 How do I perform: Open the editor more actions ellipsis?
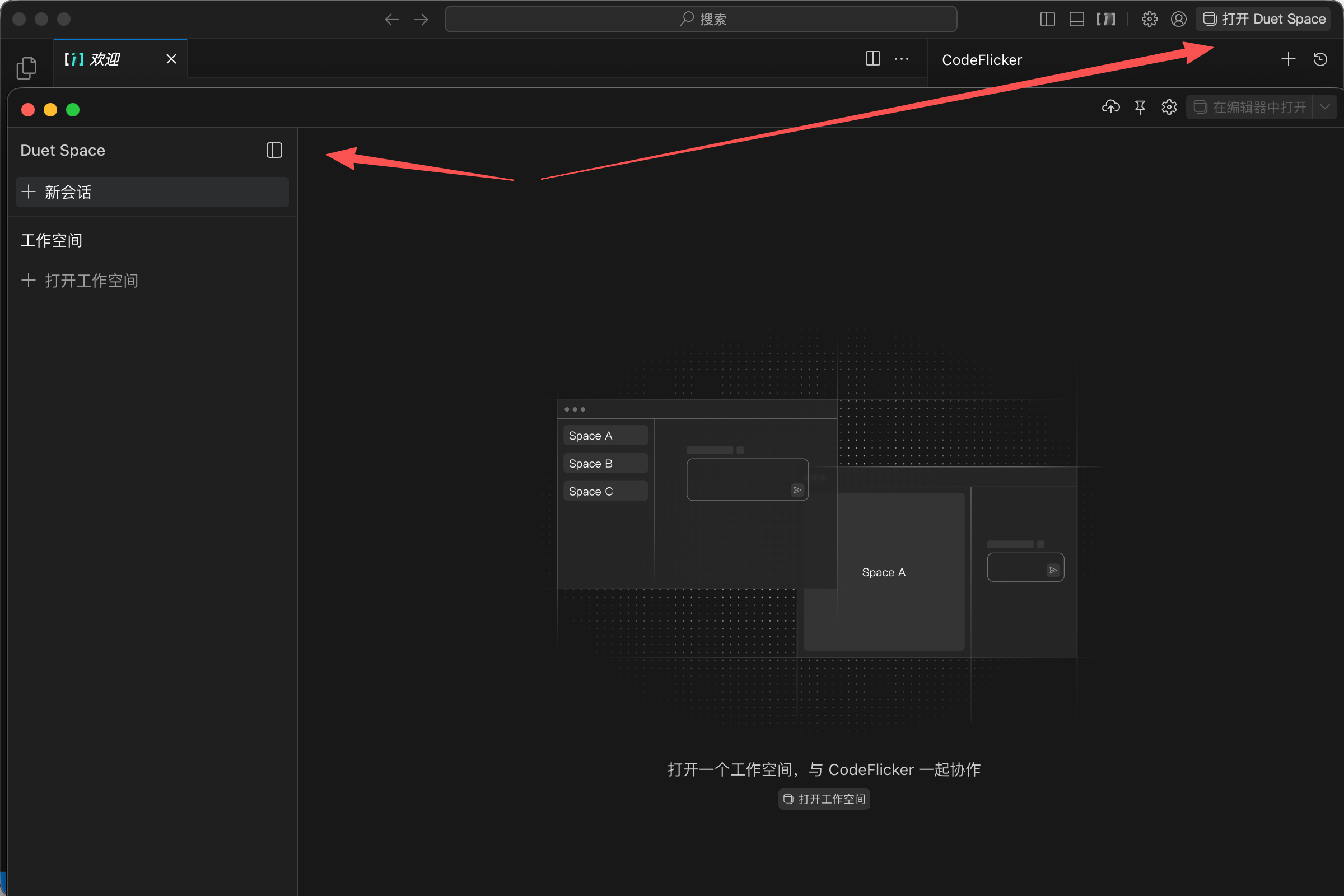902,59
